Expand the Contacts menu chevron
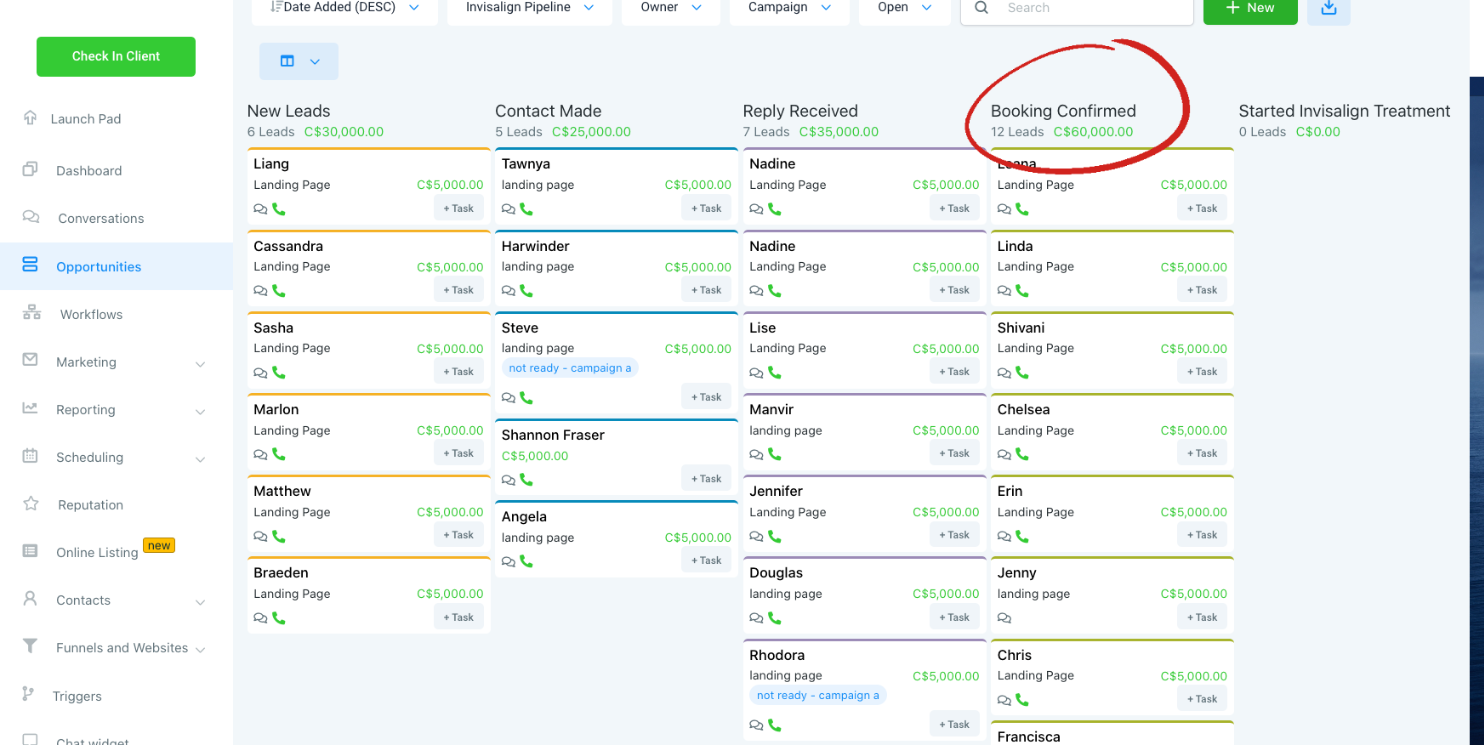Viewport: 1484px width, 745px height. tap(200, 602)
